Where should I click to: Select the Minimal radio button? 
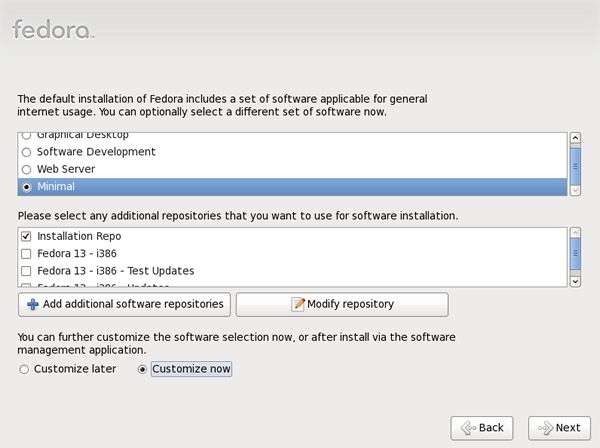coord(26,187)
